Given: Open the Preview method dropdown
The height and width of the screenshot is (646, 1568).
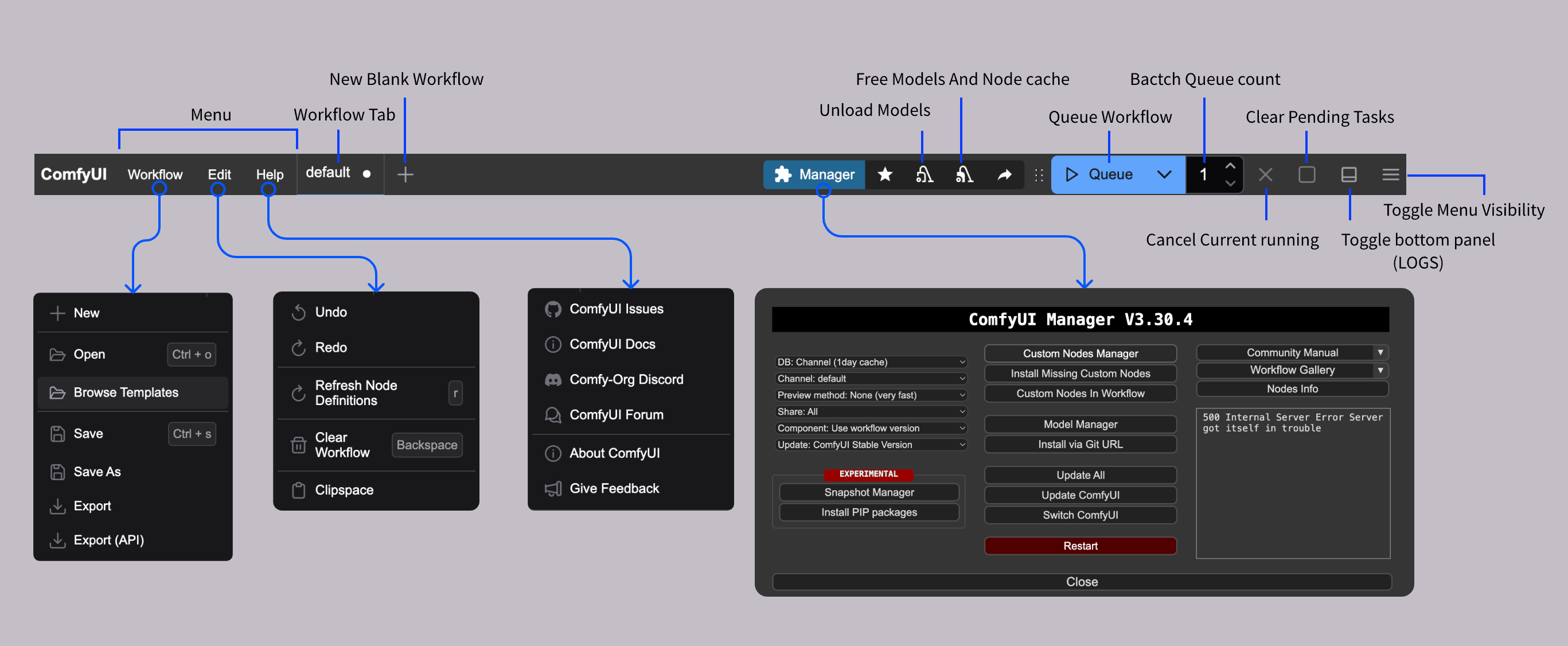Looking at the screenshot, I should [871, 395].
